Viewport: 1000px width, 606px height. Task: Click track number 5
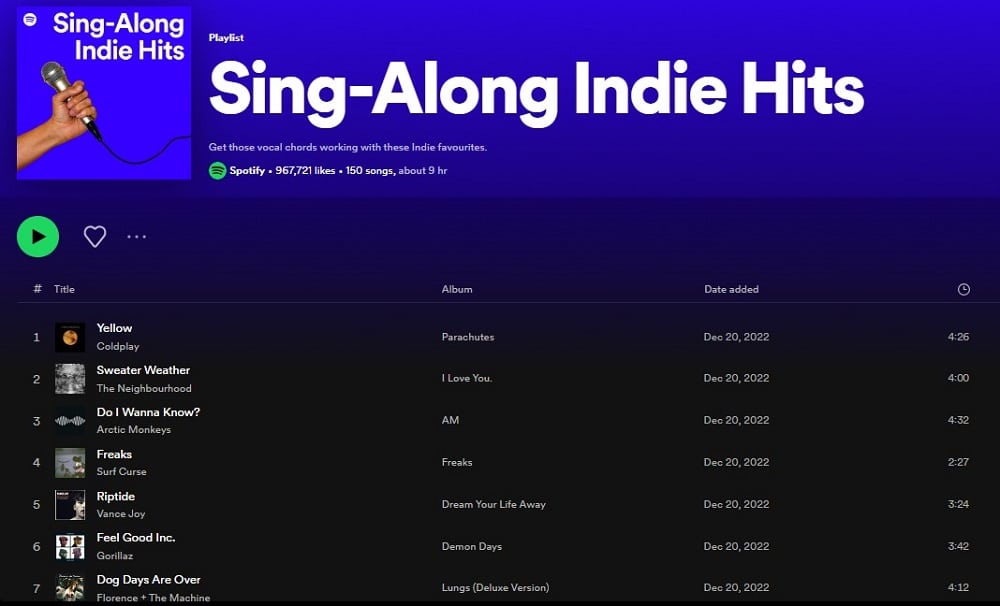point(36,505)
